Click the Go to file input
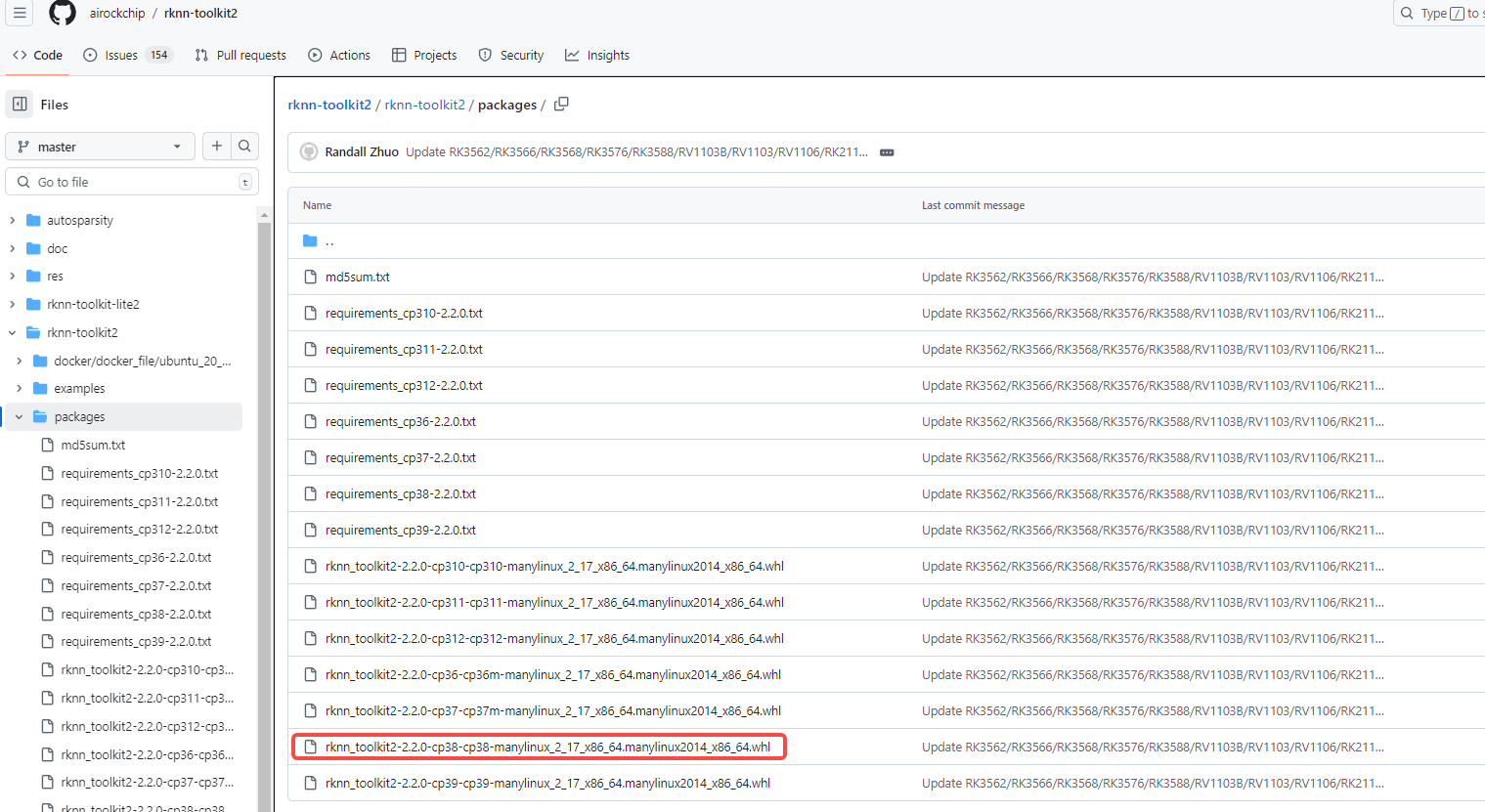The height and width of the screenshot is (812, 1485). (132, 182)
